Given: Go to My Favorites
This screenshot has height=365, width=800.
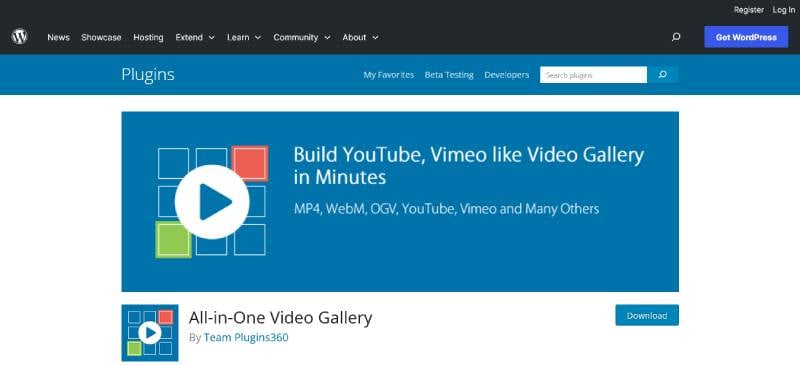Looking at the screenshot, I should [x=389, y=75].
